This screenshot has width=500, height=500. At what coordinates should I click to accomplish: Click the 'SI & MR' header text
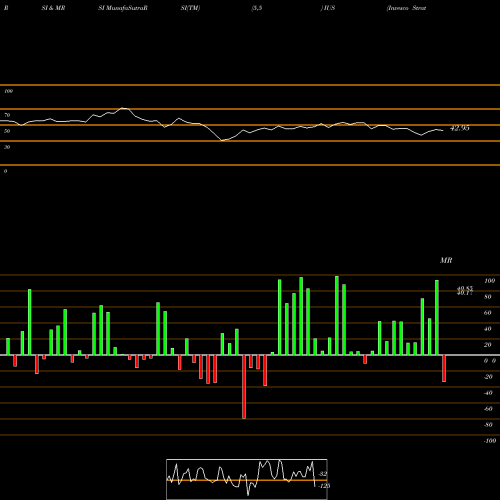click(53, 8)
